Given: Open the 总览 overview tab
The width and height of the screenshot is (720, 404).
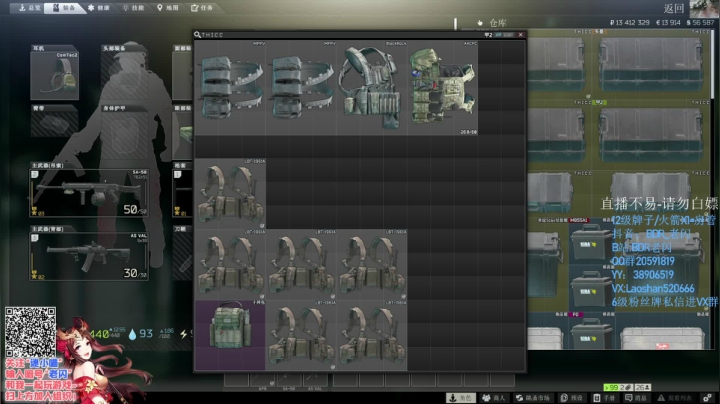Looking at the screenshot, I should pos(28,8).
